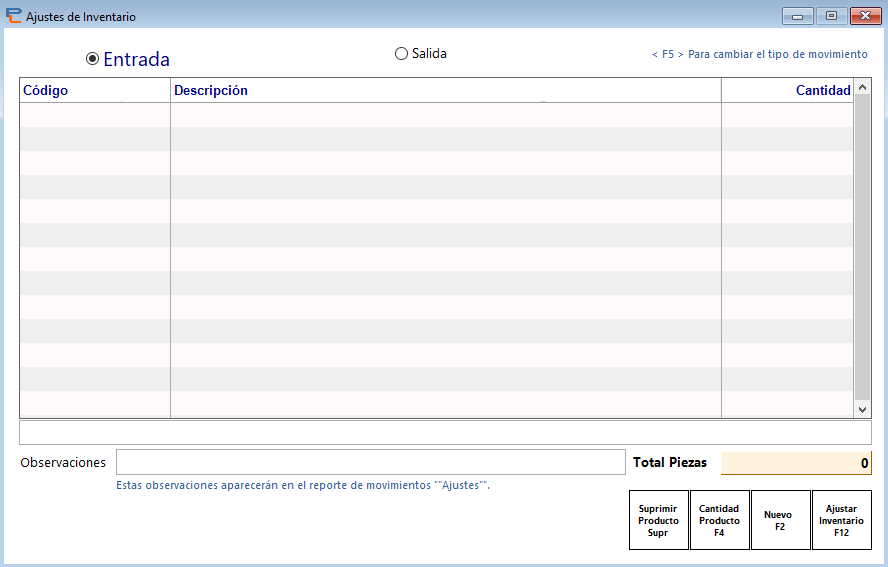Click the Descripción column header
888x567 pixels.
(x=446, y=90)
